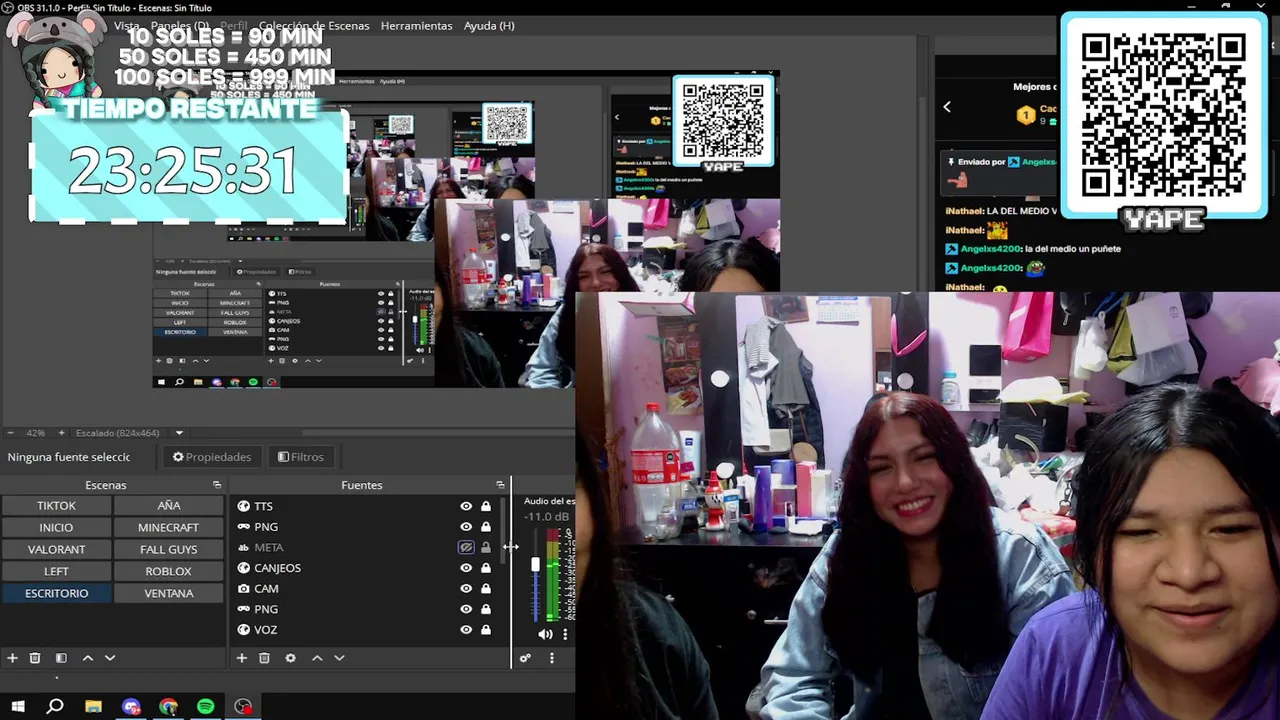Switch to OBS taskbar icon
The image size is (1280, 720).
click(243, 707)
